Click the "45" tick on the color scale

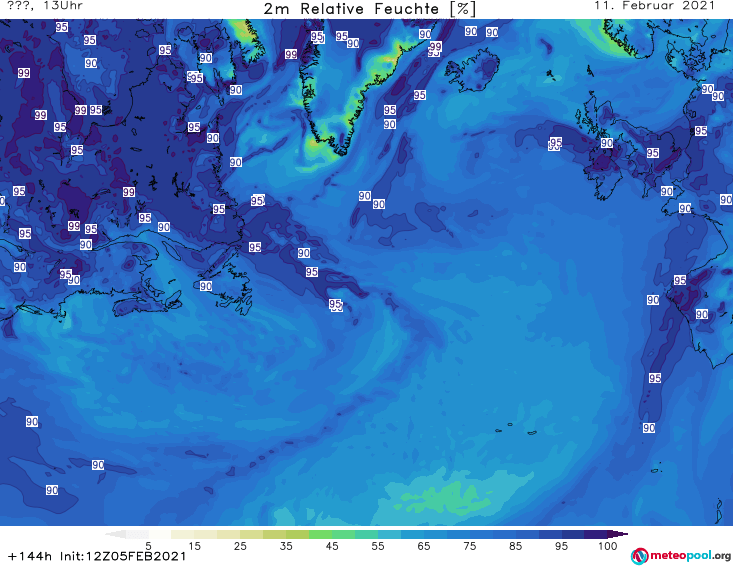(x=332, y=546)
